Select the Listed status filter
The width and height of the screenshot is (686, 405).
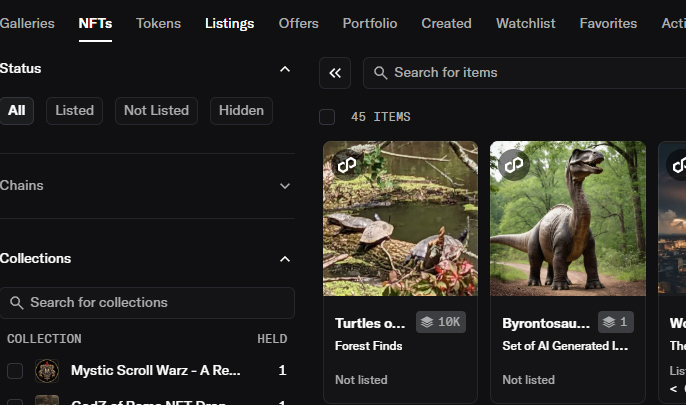(x=75, y=111)
